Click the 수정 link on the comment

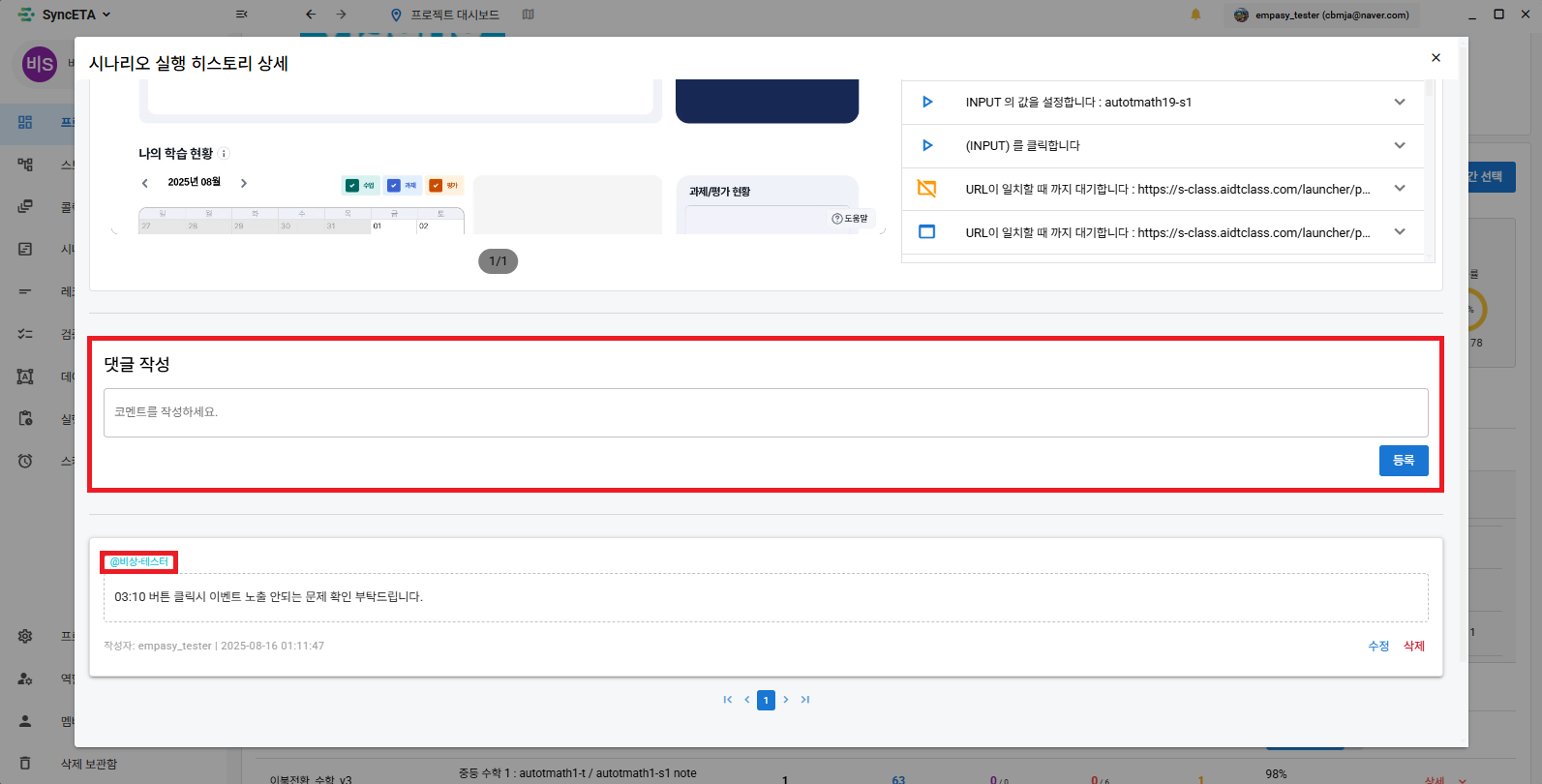click(x=1378, y=646)
